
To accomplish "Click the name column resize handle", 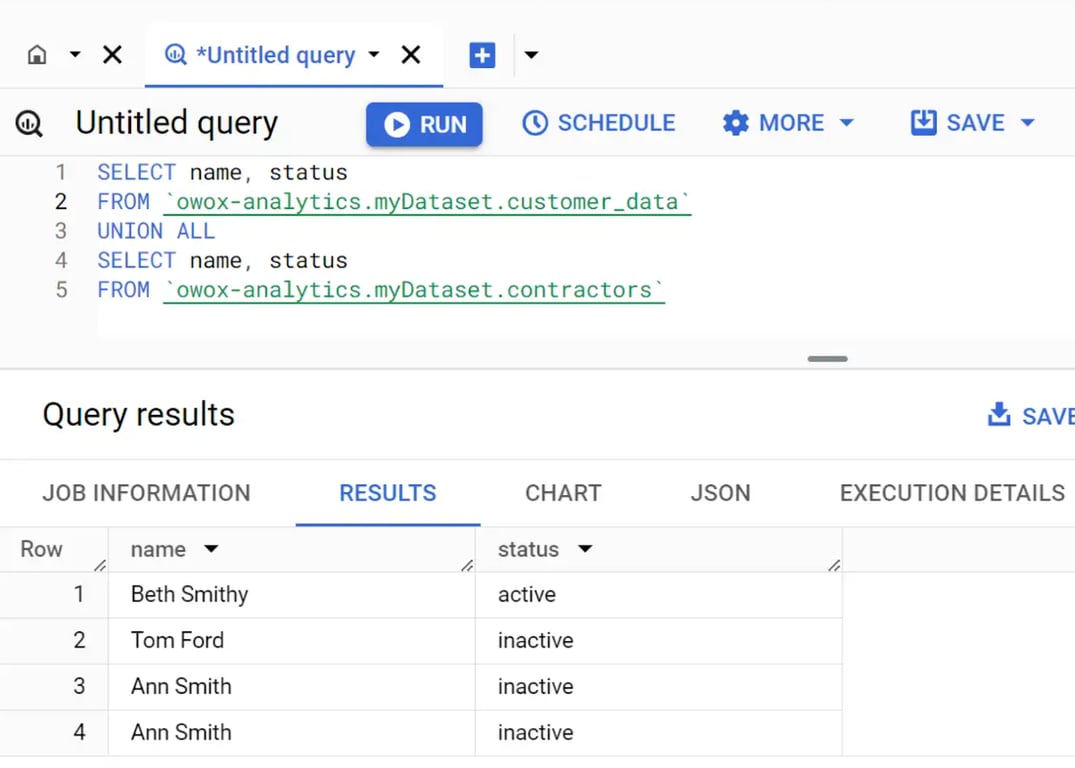I will click(467, 565).
